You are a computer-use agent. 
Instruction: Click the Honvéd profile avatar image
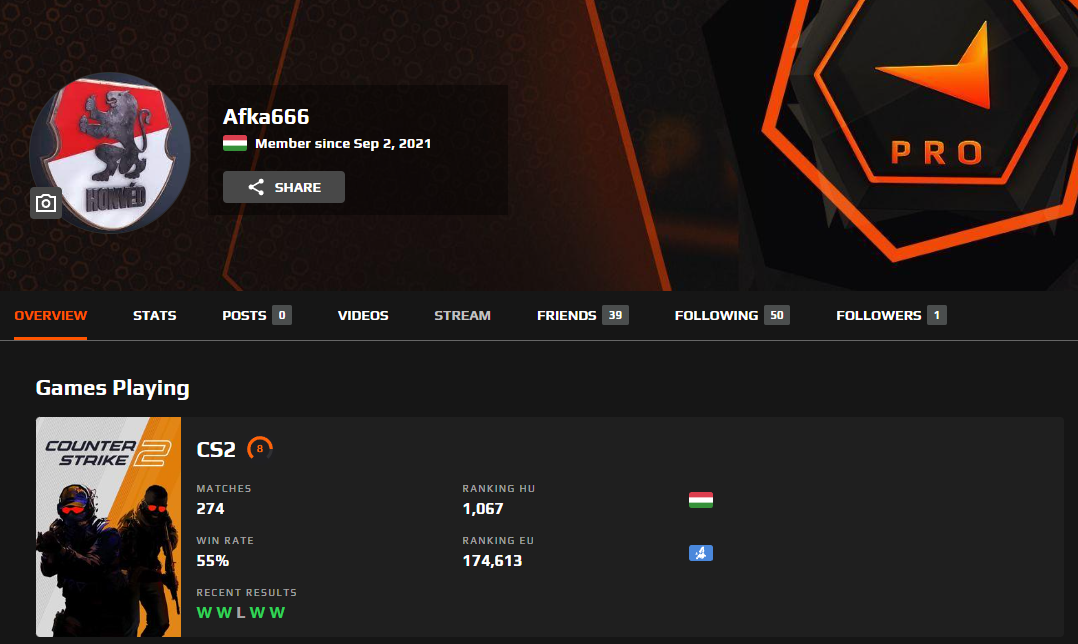[110, 153]
